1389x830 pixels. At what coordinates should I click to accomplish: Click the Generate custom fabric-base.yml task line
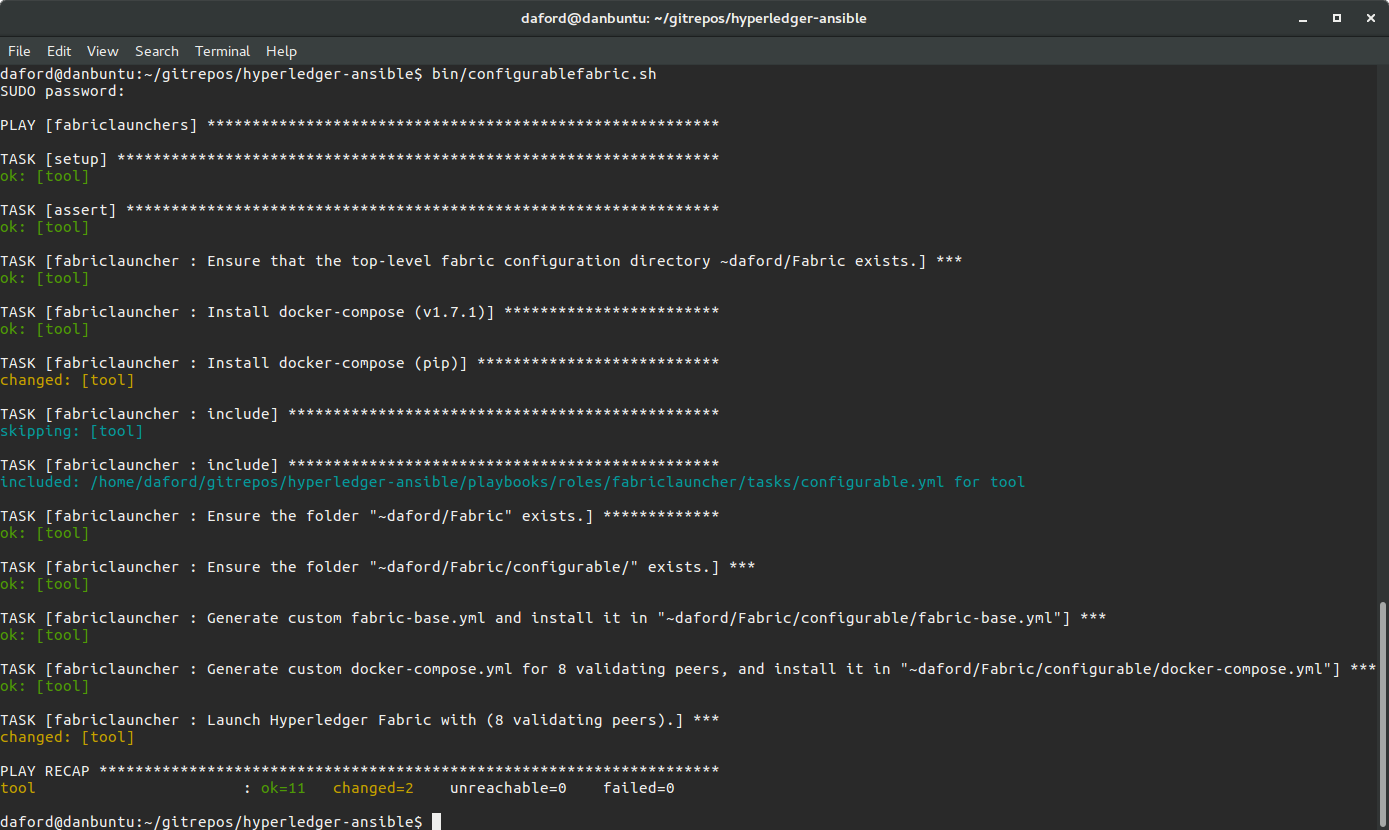(553, 618)
